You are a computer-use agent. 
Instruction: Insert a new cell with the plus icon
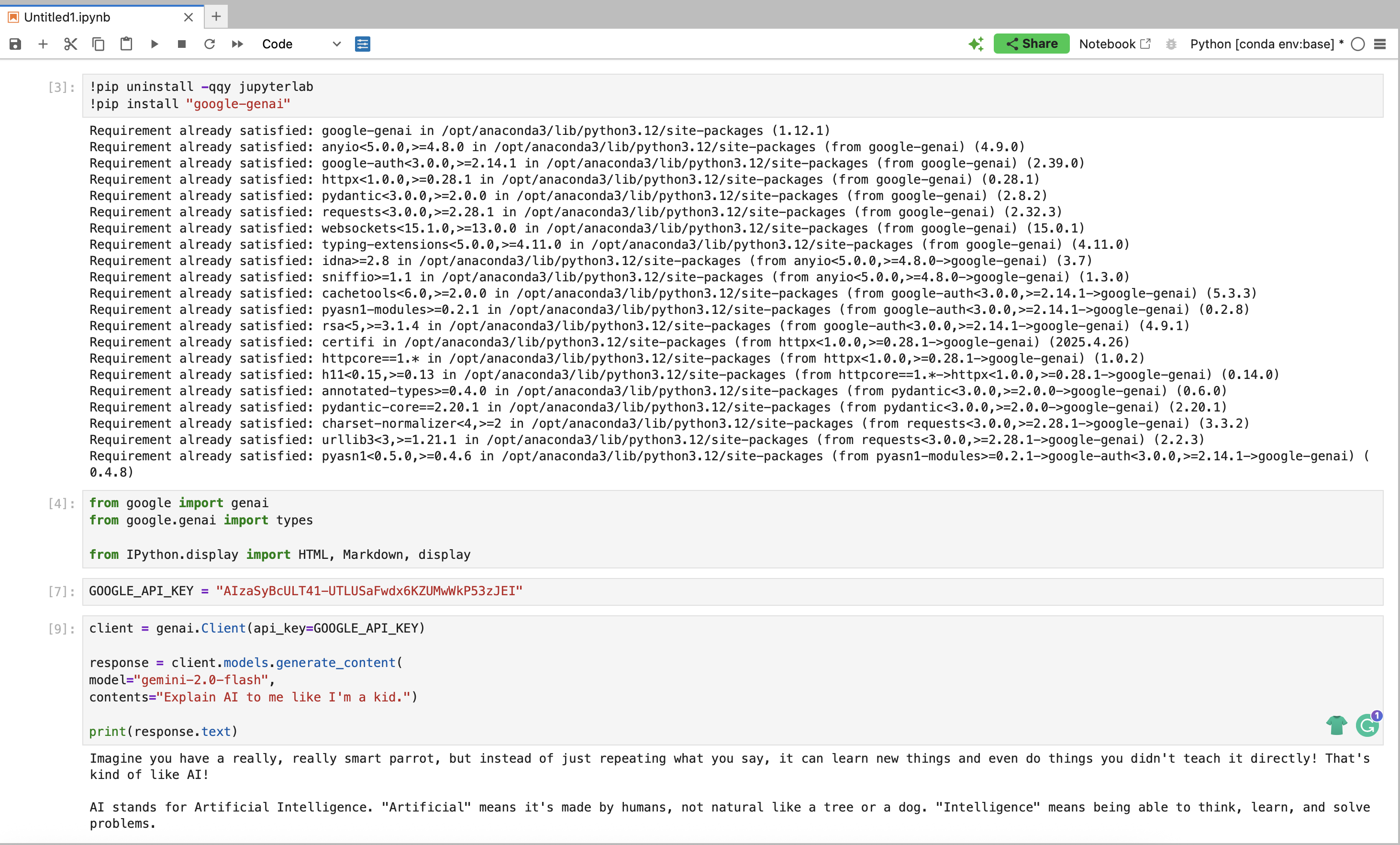43,44
